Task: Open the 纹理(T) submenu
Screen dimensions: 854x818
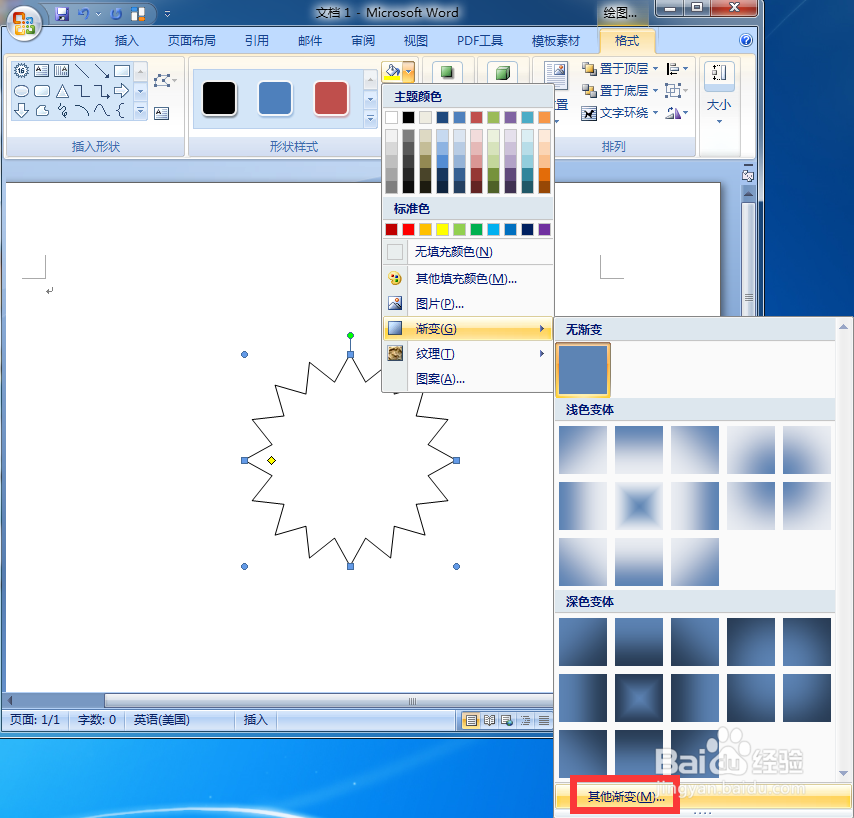Action: point(468,354)
